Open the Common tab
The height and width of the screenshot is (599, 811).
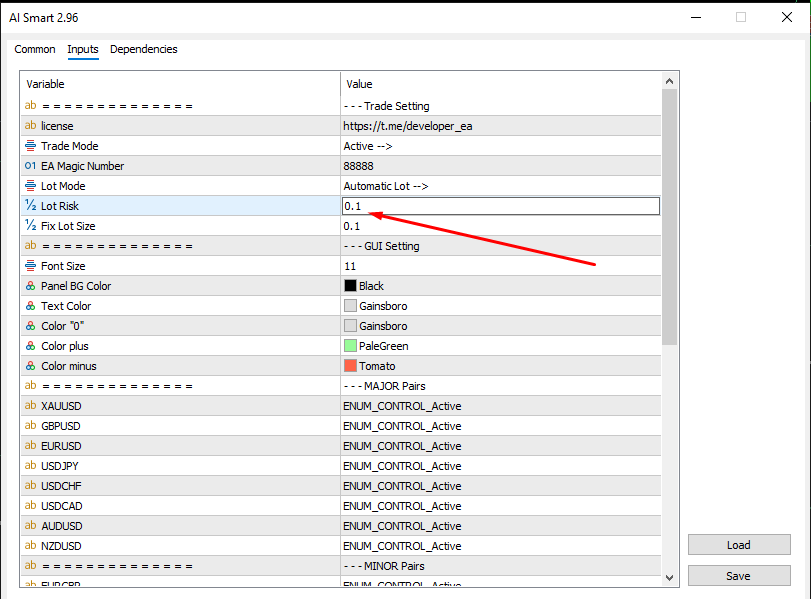[x=35, y=49]
